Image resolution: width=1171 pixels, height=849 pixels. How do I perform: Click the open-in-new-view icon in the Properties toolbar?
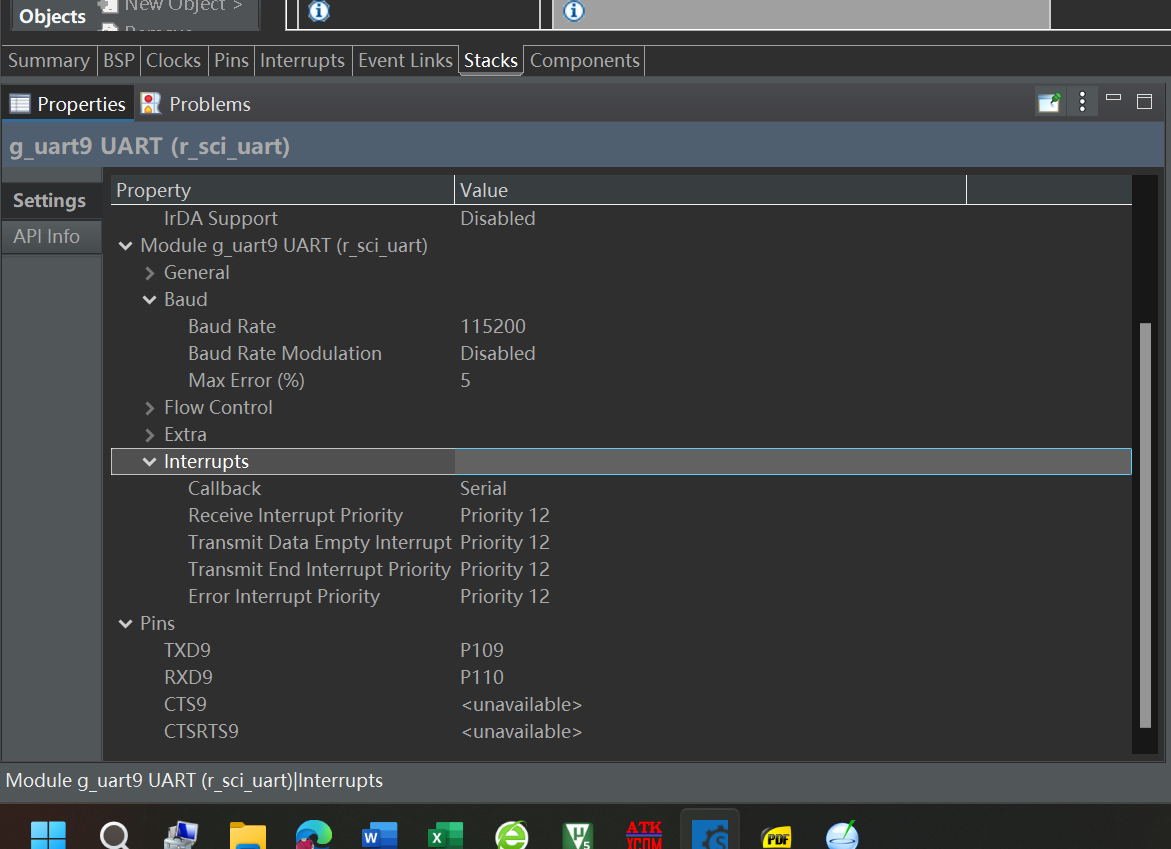tap(1049, 102)
